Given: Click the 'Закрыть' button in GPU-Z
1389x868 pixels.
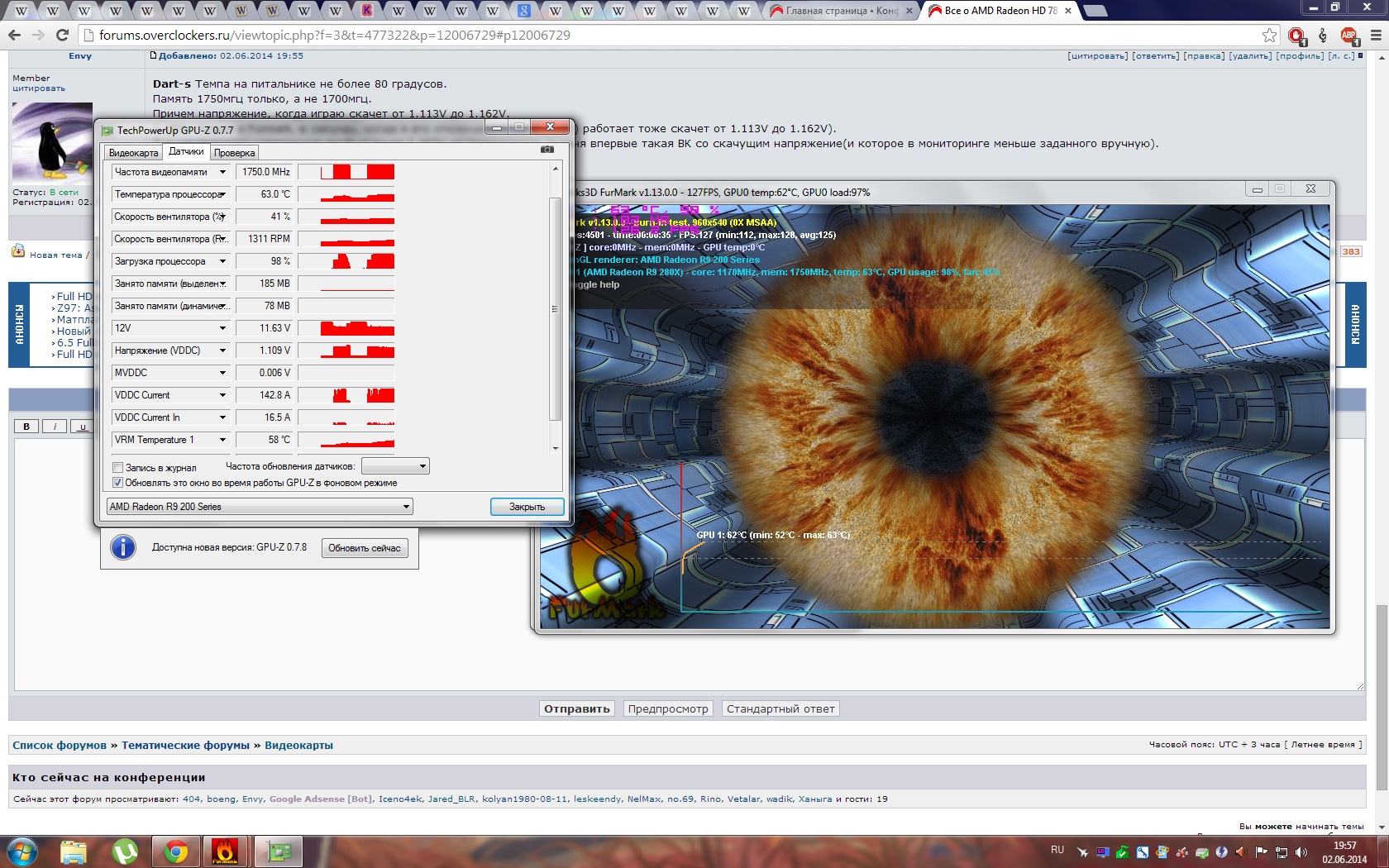Looking at the screenshot, I should (x=527, y=507).
